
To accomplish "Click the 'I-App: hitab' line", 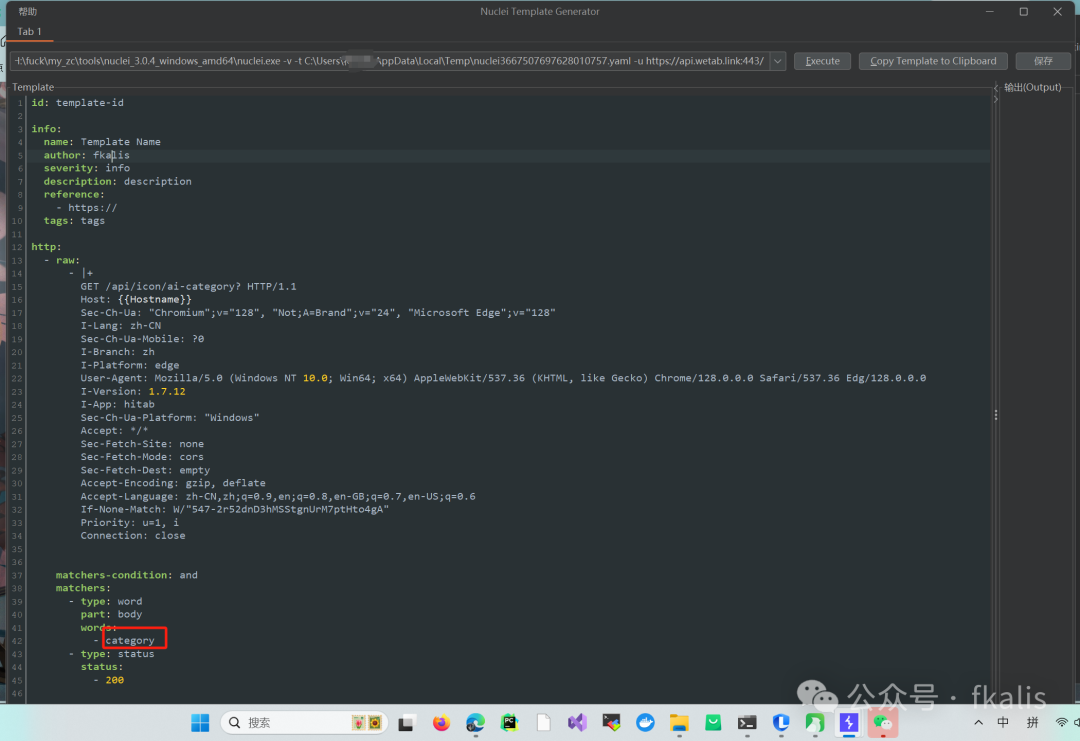I will 117,404.
